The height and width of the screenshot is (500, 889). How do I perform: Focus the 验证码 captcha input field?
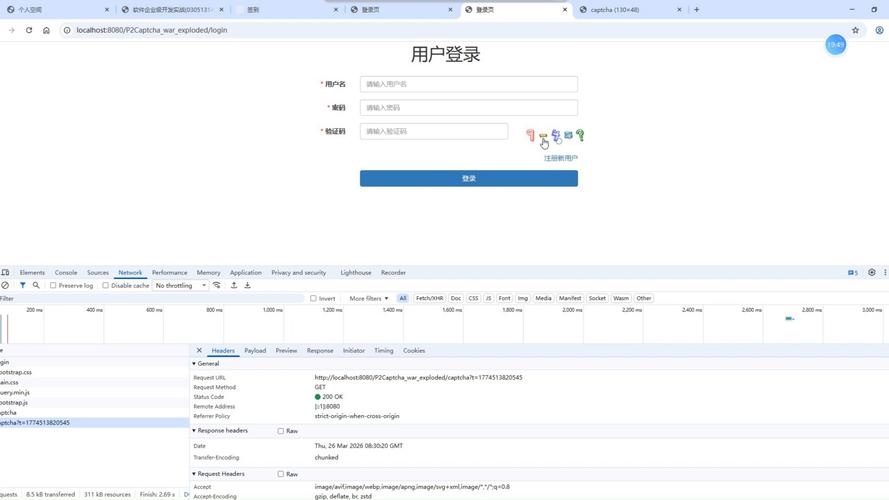pyautogui.click(x=434, y=132)
